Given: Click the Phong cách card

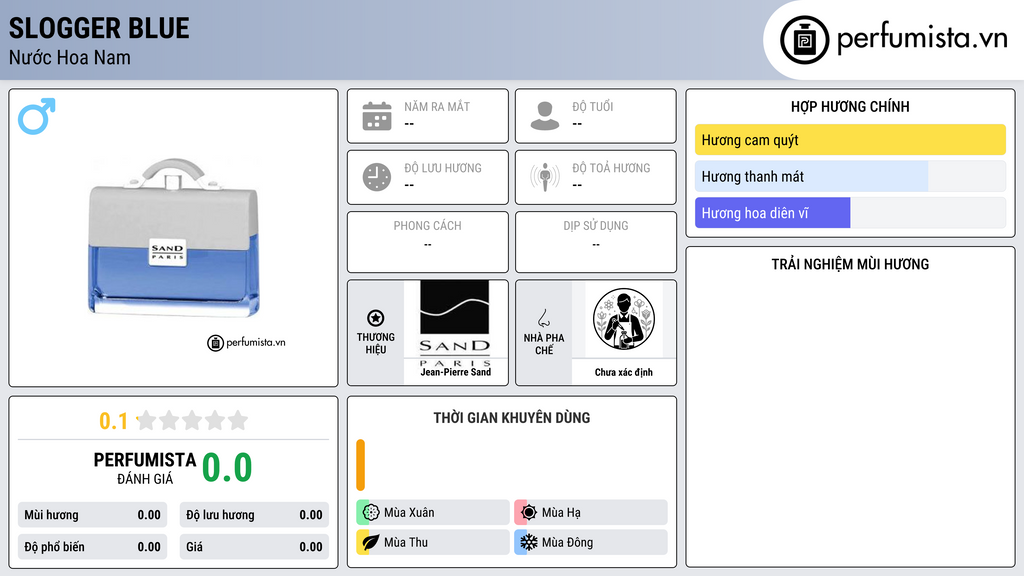Looking at the screenshot, I should (x=428, y=242).
